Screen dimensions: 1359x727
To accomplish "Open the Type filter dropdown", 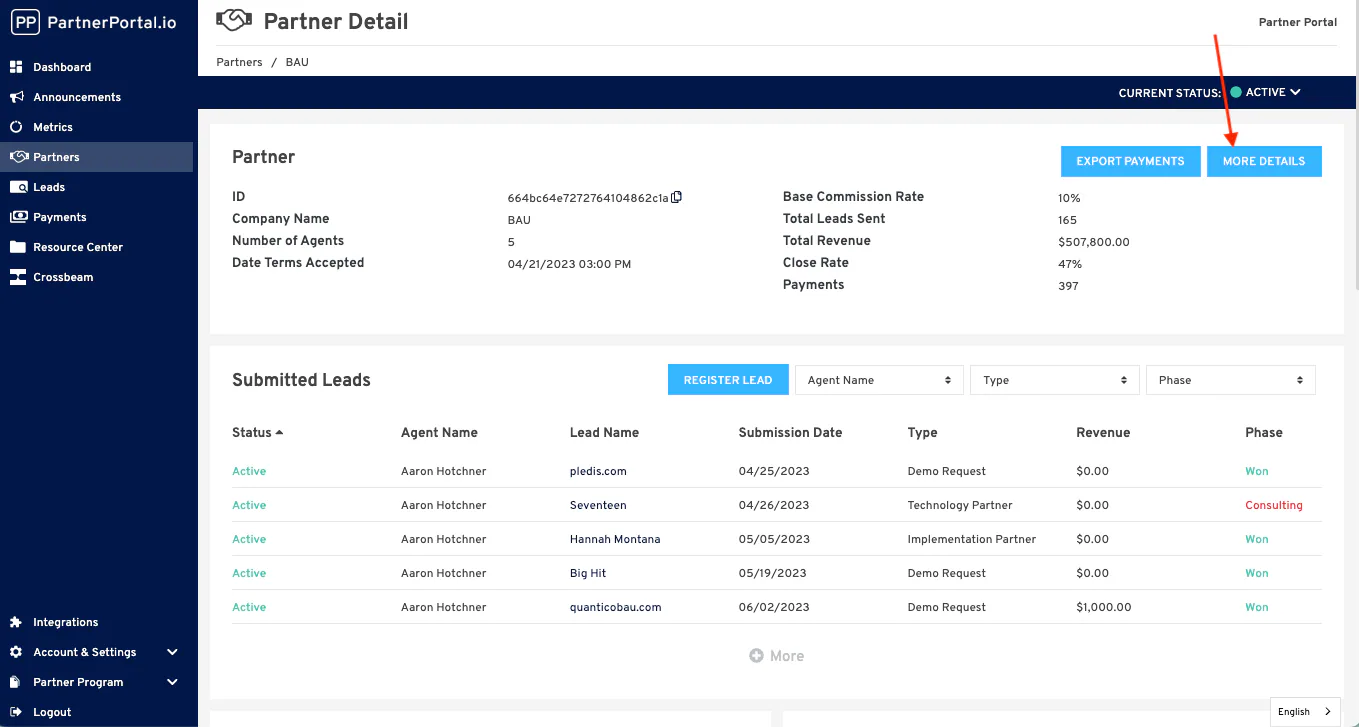I will (1055, 380).
